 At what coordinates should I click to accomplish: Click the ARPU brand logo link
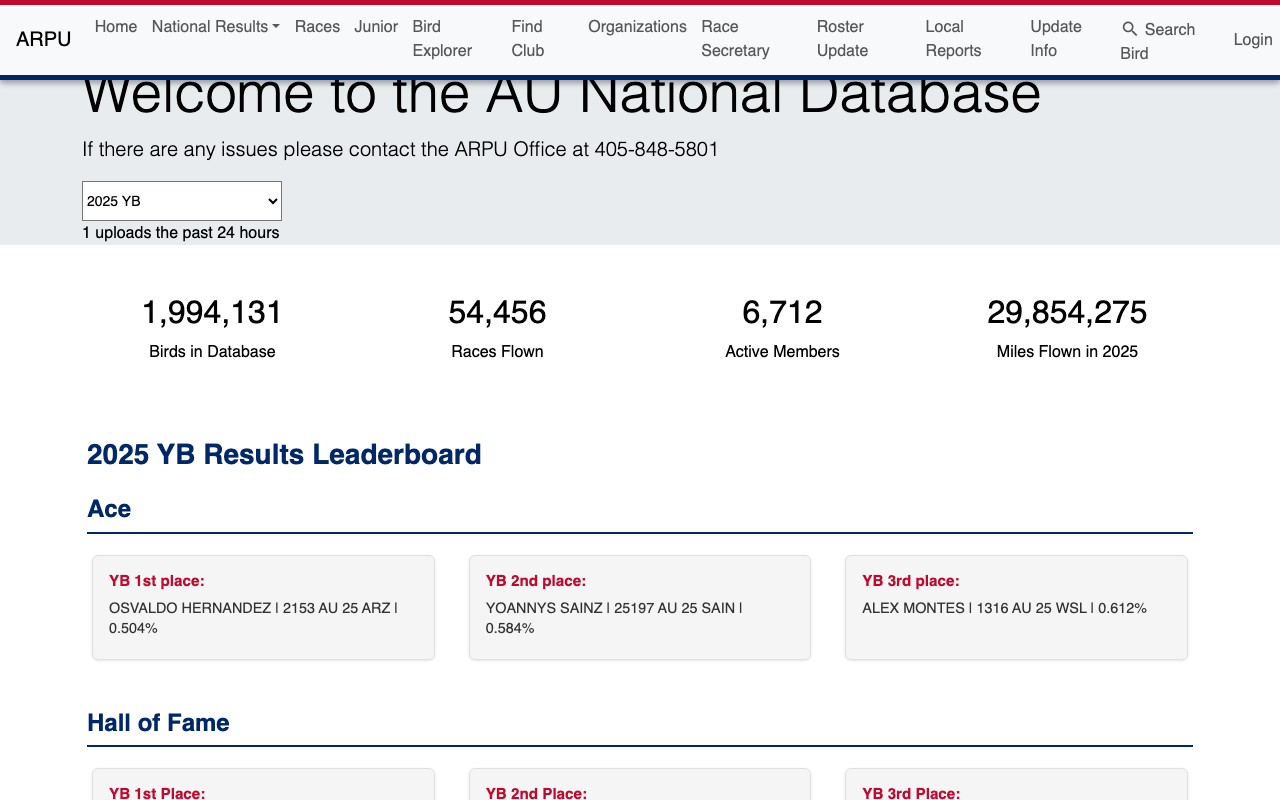pos(44,39)
